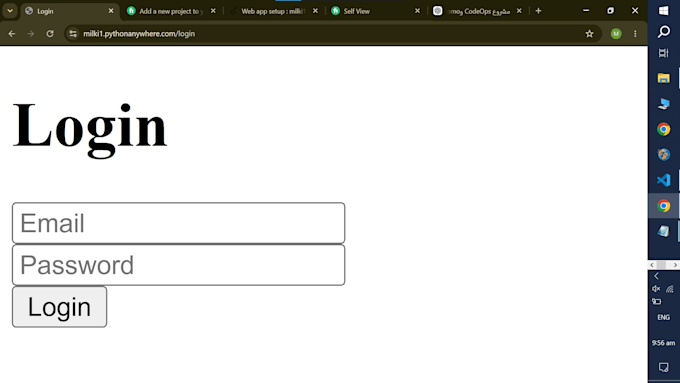Open Windows search from taskbar
The height and width of the screenshot is (383, 680).
[663, 32]
